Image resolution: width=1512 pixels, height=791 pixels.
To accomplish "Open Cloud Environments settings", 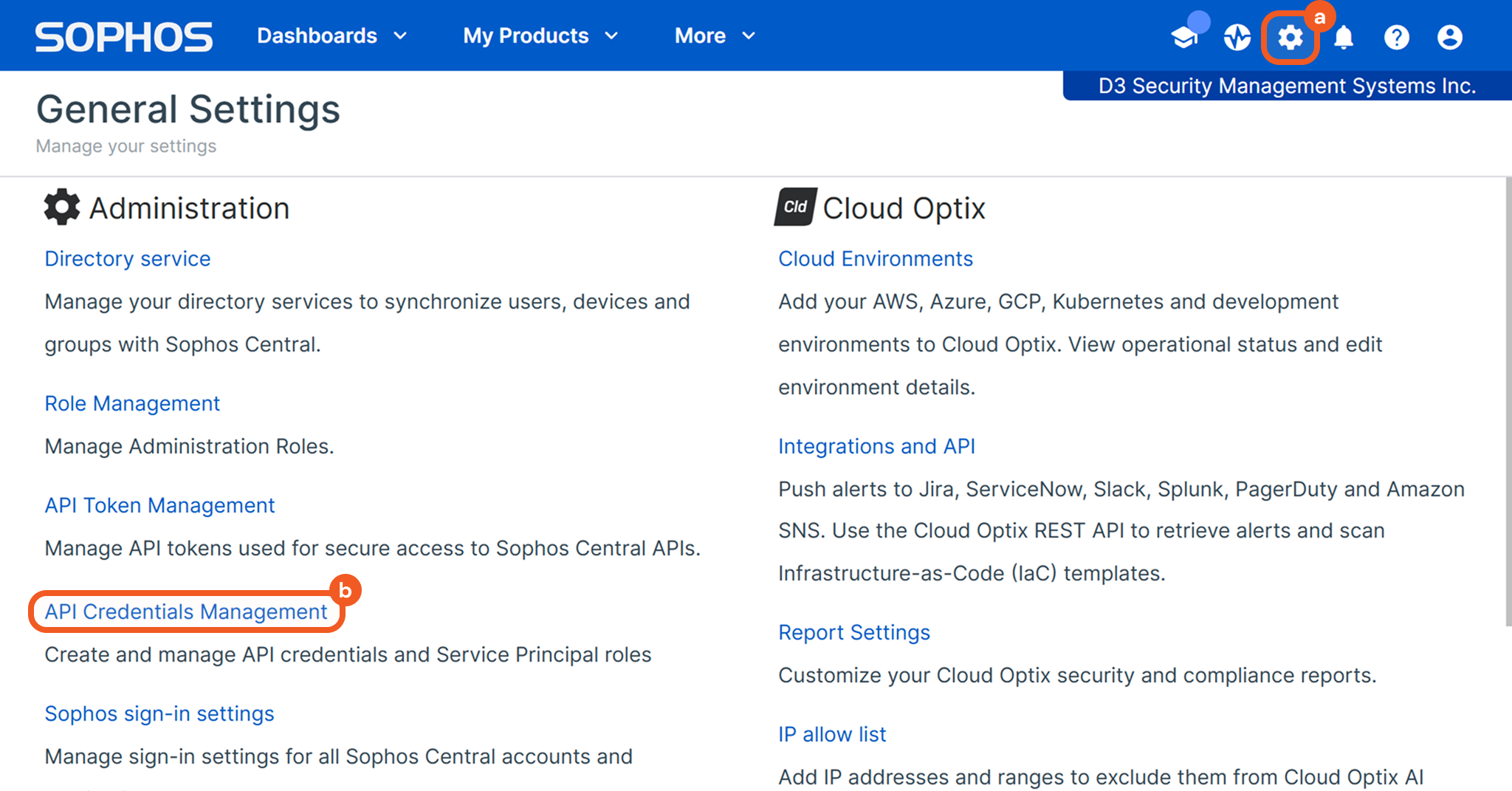I will click(x=876, y=258).
